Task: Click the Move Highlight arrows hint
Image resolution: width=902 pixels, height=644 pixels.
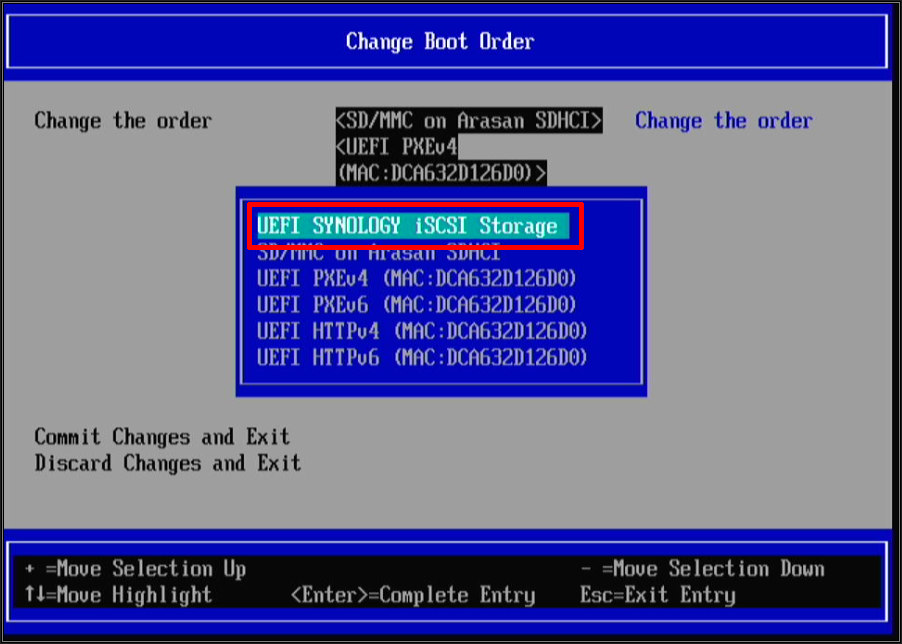Action: 119,595
